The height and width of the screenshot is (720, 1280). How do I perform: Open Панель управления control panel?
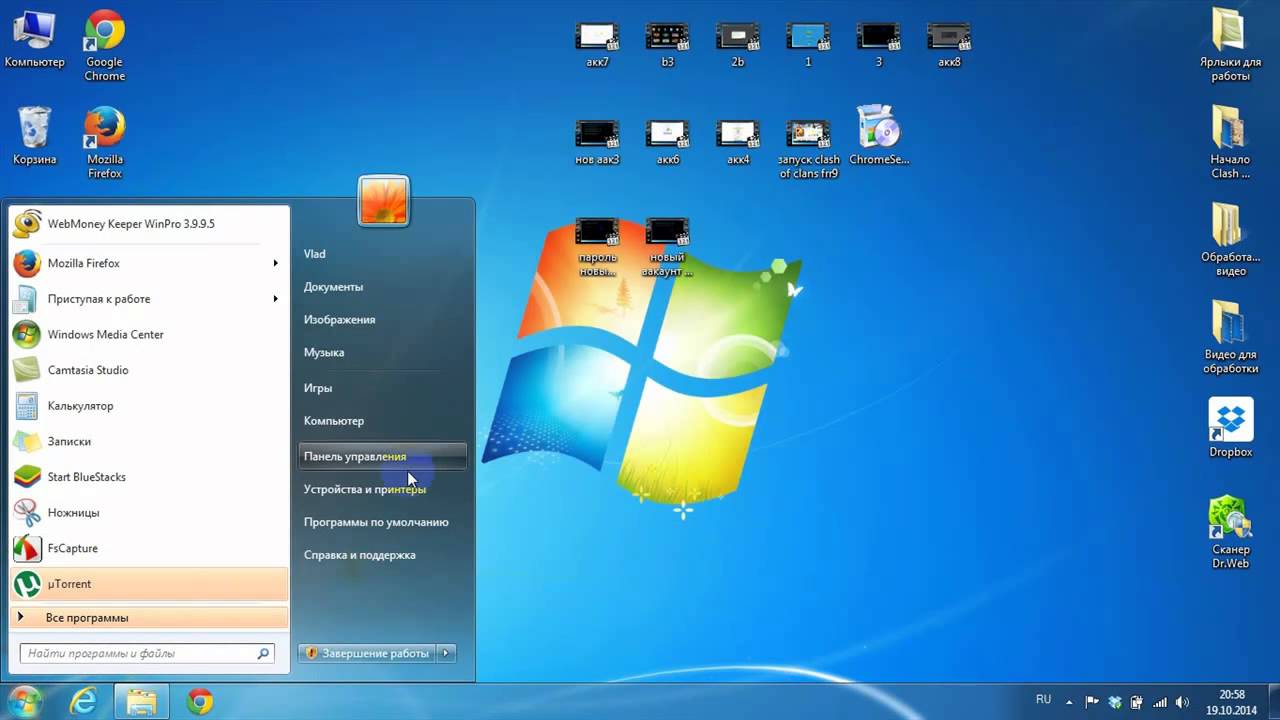(x=383, y=456)
